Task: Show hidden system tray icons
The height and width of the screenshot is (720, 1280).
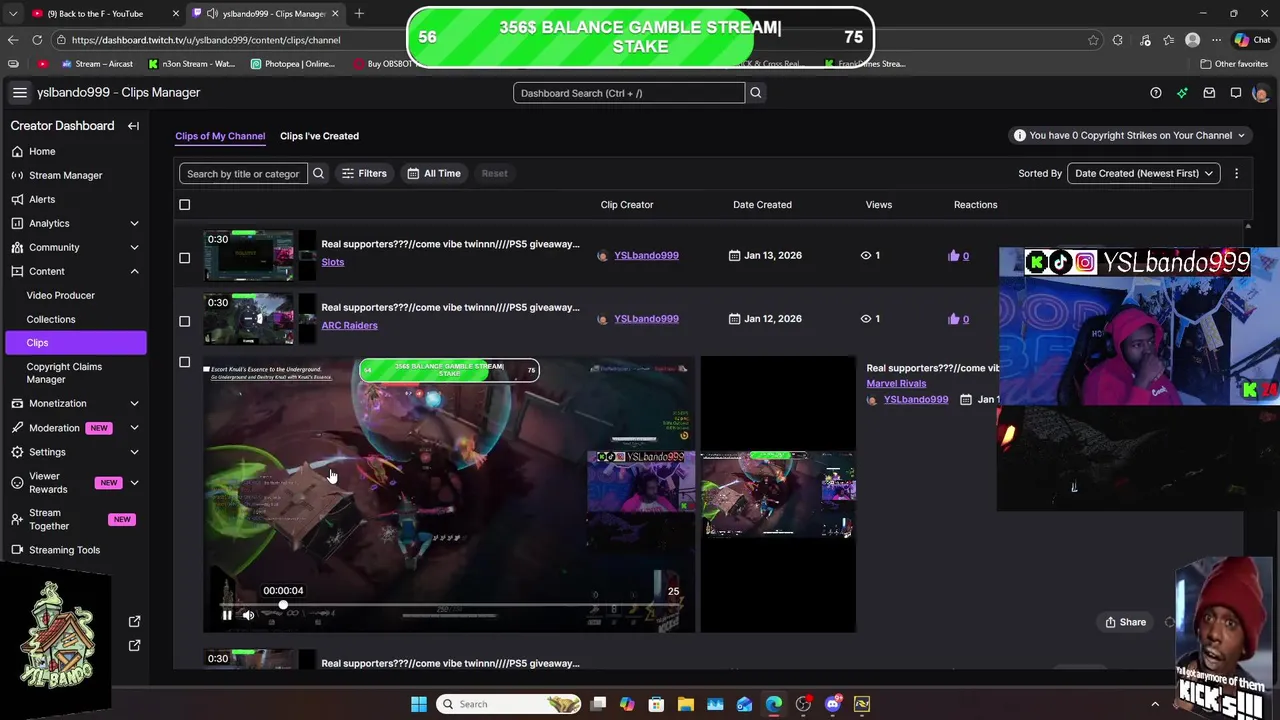Action: click(1155, 704)
